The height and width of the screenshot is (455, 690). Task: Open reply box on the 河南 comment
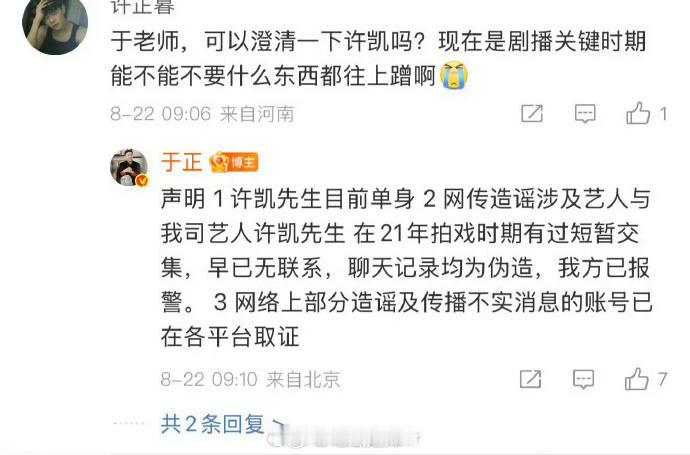coord(585,114)
